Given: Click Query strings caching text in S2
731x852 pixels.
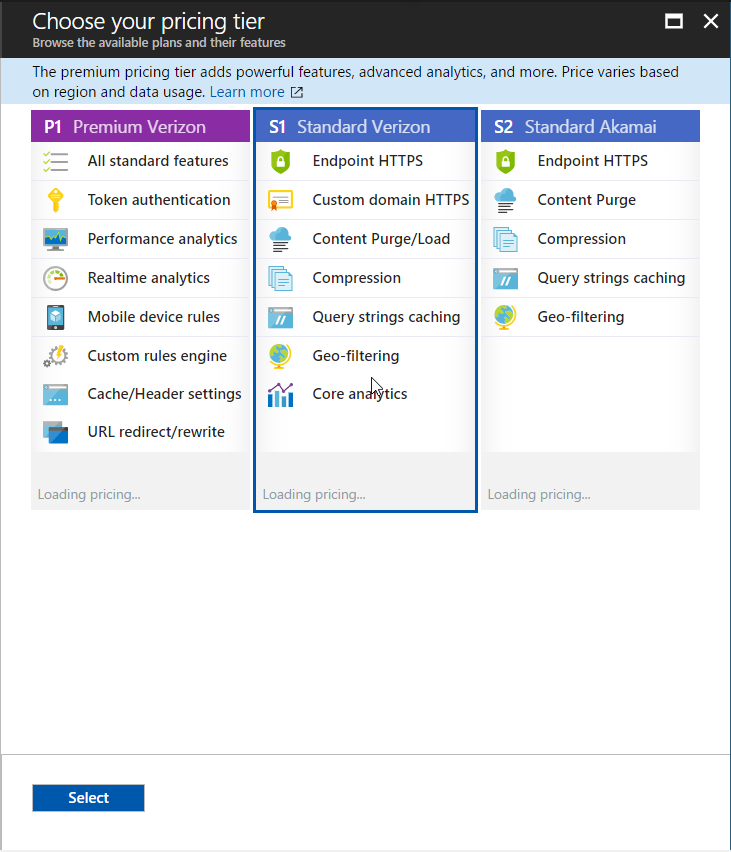Looking at the screenshot, I should coord(611,278).
